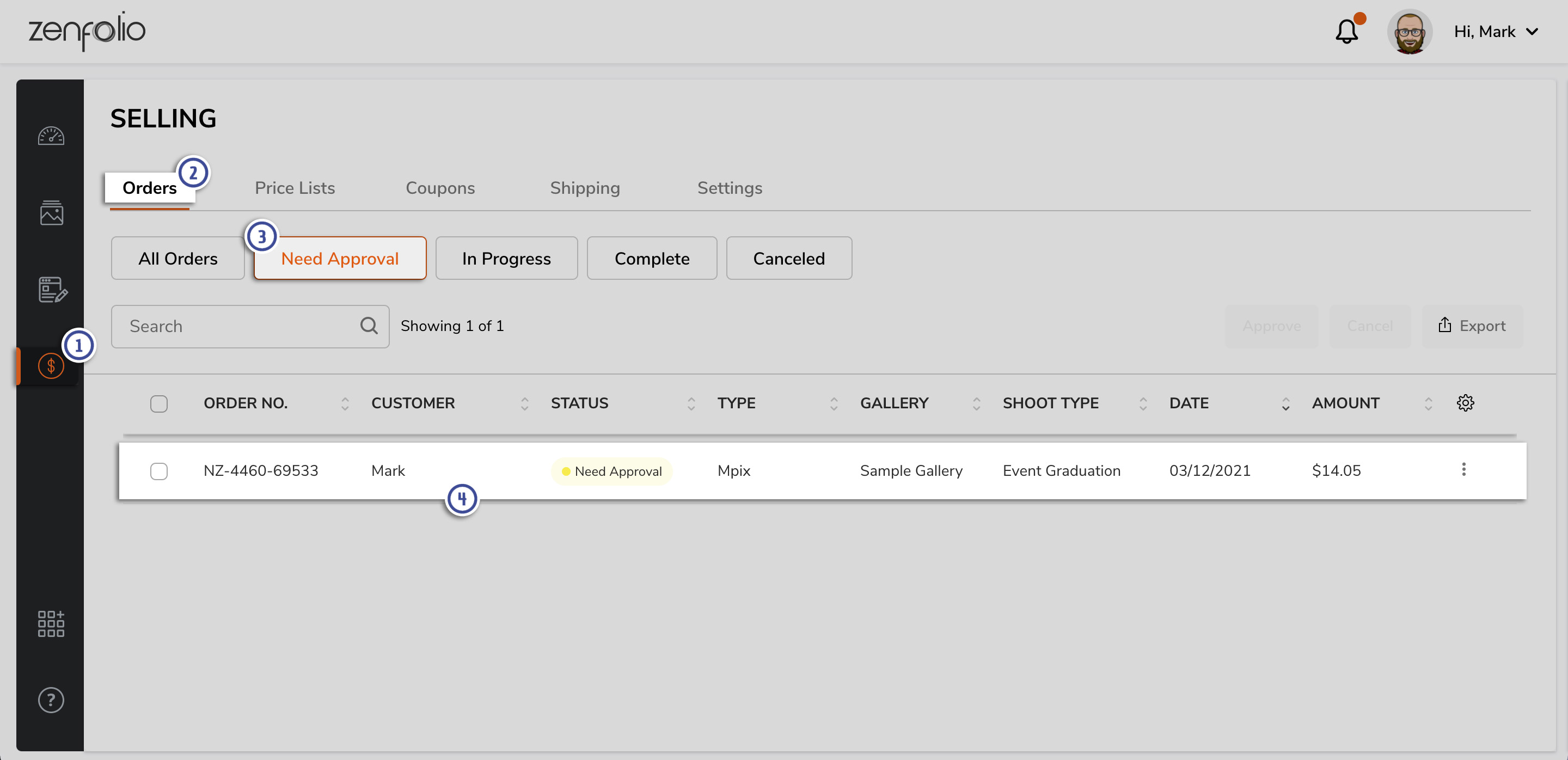Filter orders by Canceled
This screenshot has width=1568, height=760.
coord(789,258)
